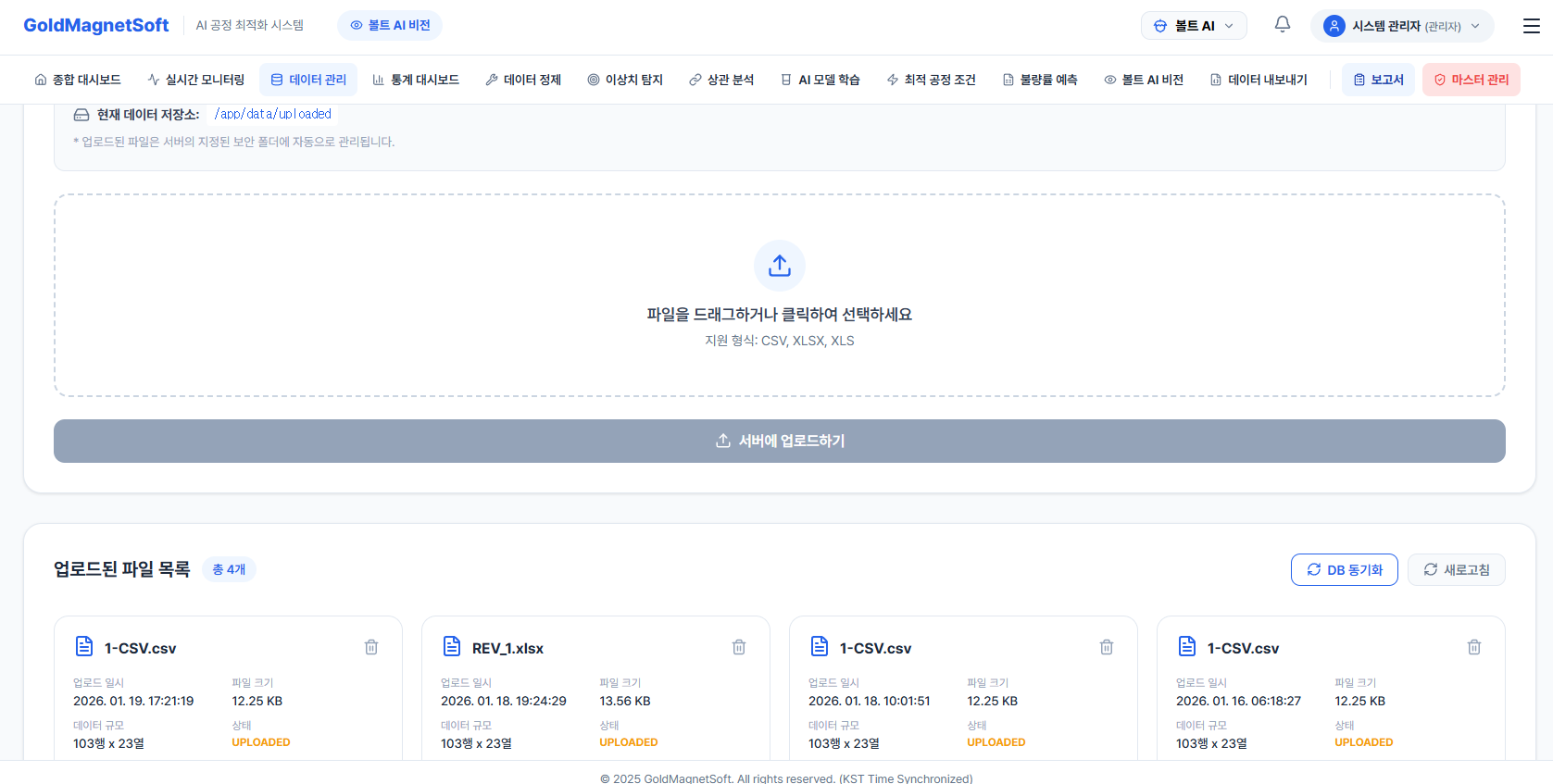Delete the 1-CSV.csv uploaded 2026.01.16
The height and width of the screenshot is (784, 1553).
(1473, 647)
